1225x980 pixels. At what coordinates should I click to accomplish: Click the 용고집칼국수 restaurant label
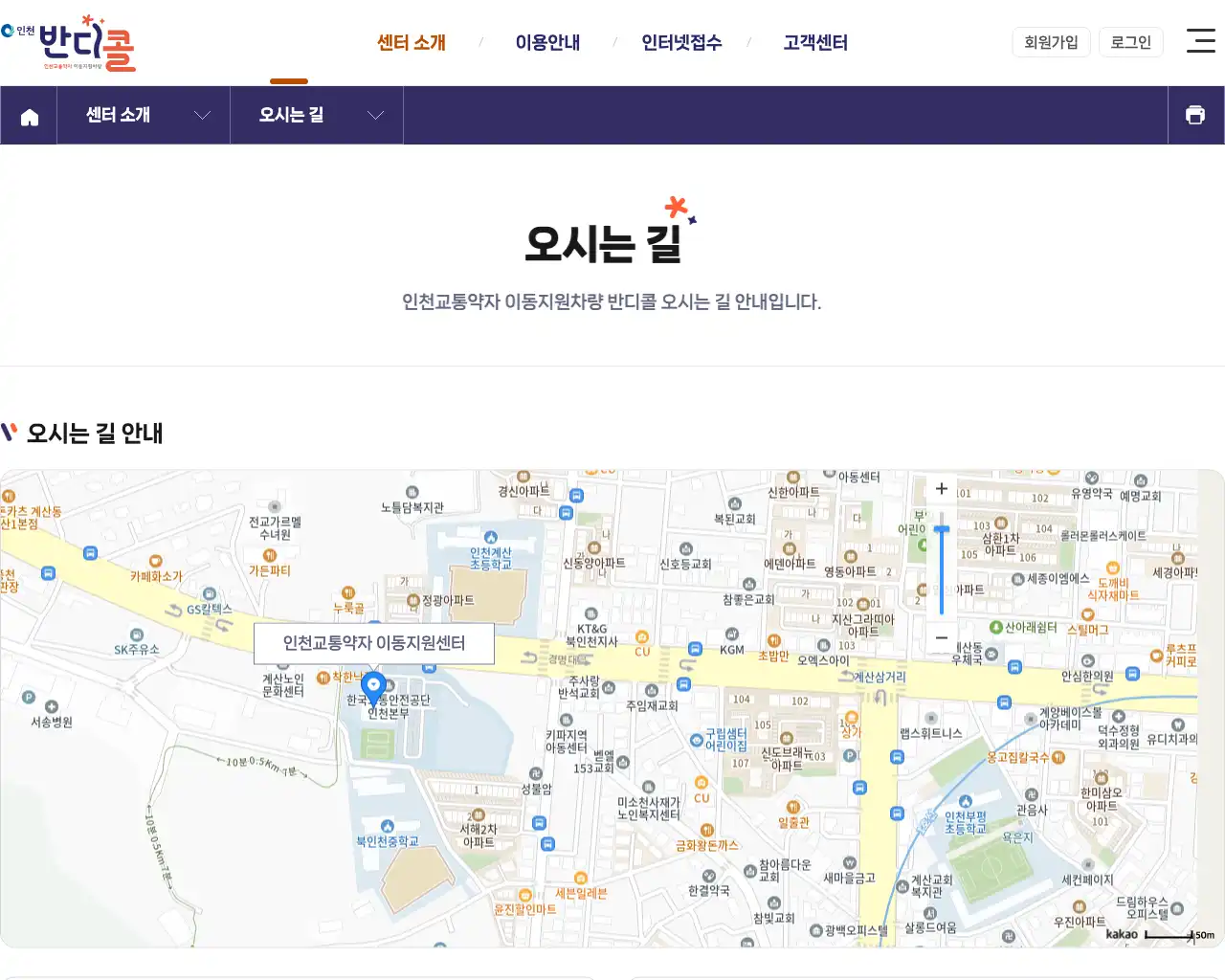point(1018,757)
